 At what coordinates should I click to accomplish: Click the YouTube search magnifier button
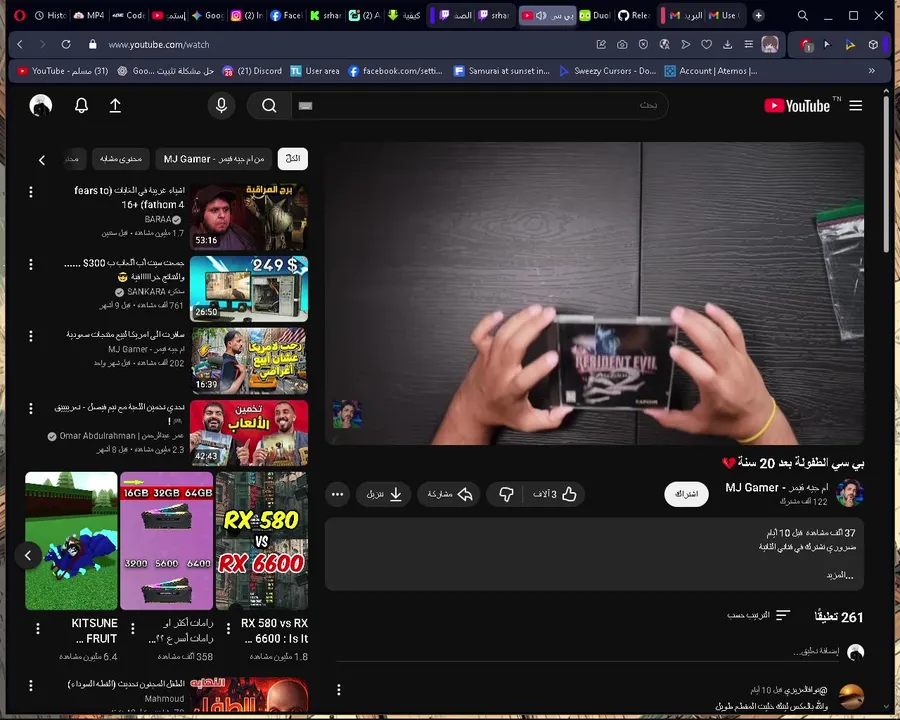(x=269, y=106)
